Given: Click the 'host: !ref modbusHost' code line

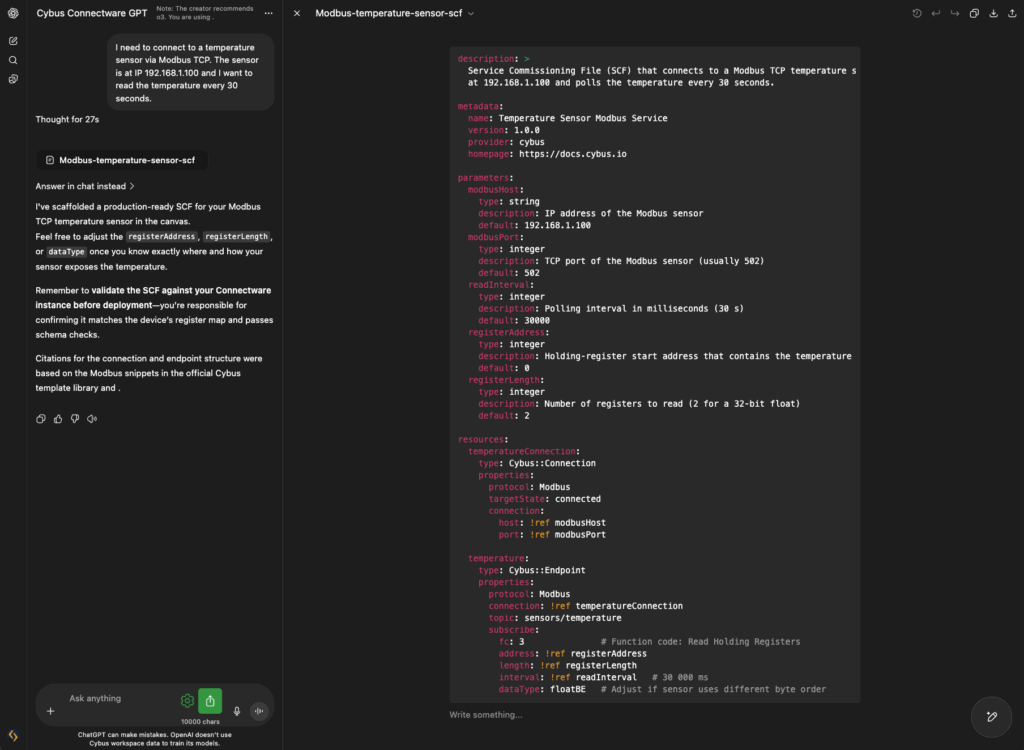Looking at the screenshot, I should coord(552,523).
